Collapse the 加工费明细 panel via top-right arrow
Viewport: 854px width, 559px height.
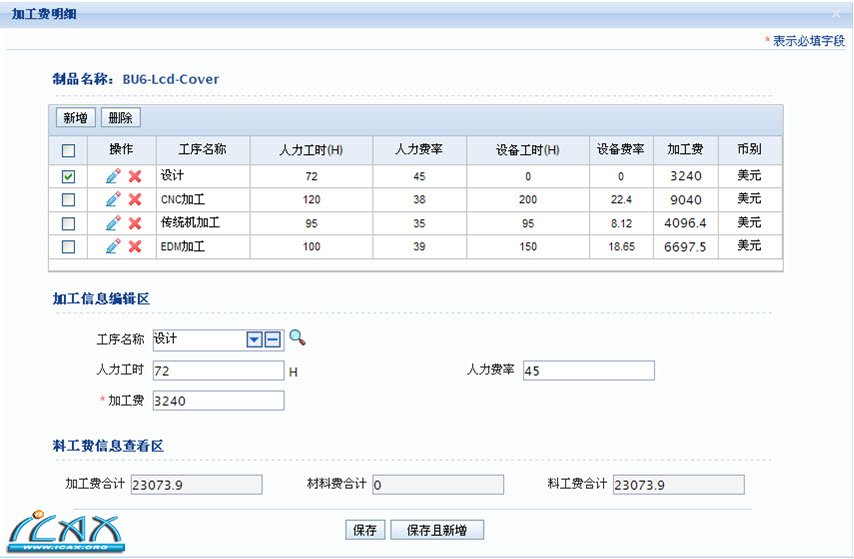[836, 15]
